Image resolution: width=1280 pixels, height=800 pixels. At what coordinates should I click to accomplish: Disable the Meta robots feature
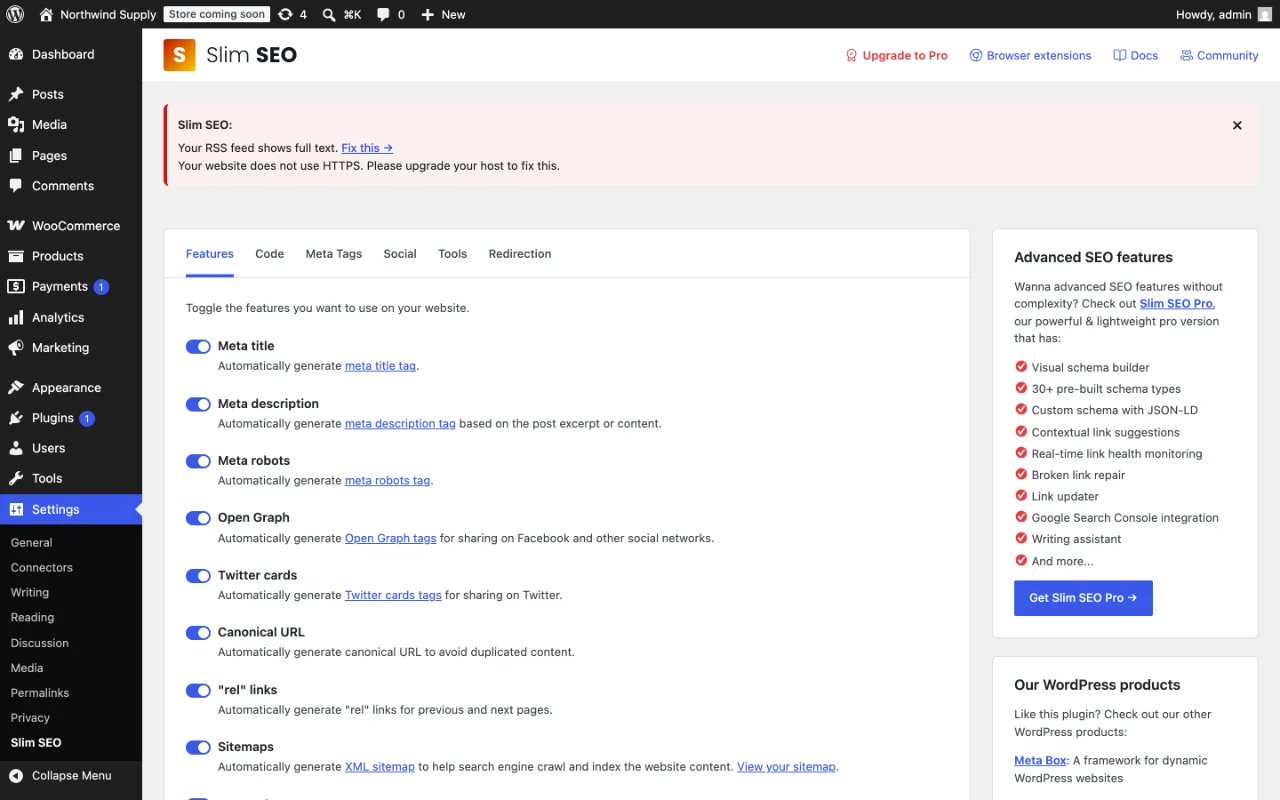(x=198, y=461)
